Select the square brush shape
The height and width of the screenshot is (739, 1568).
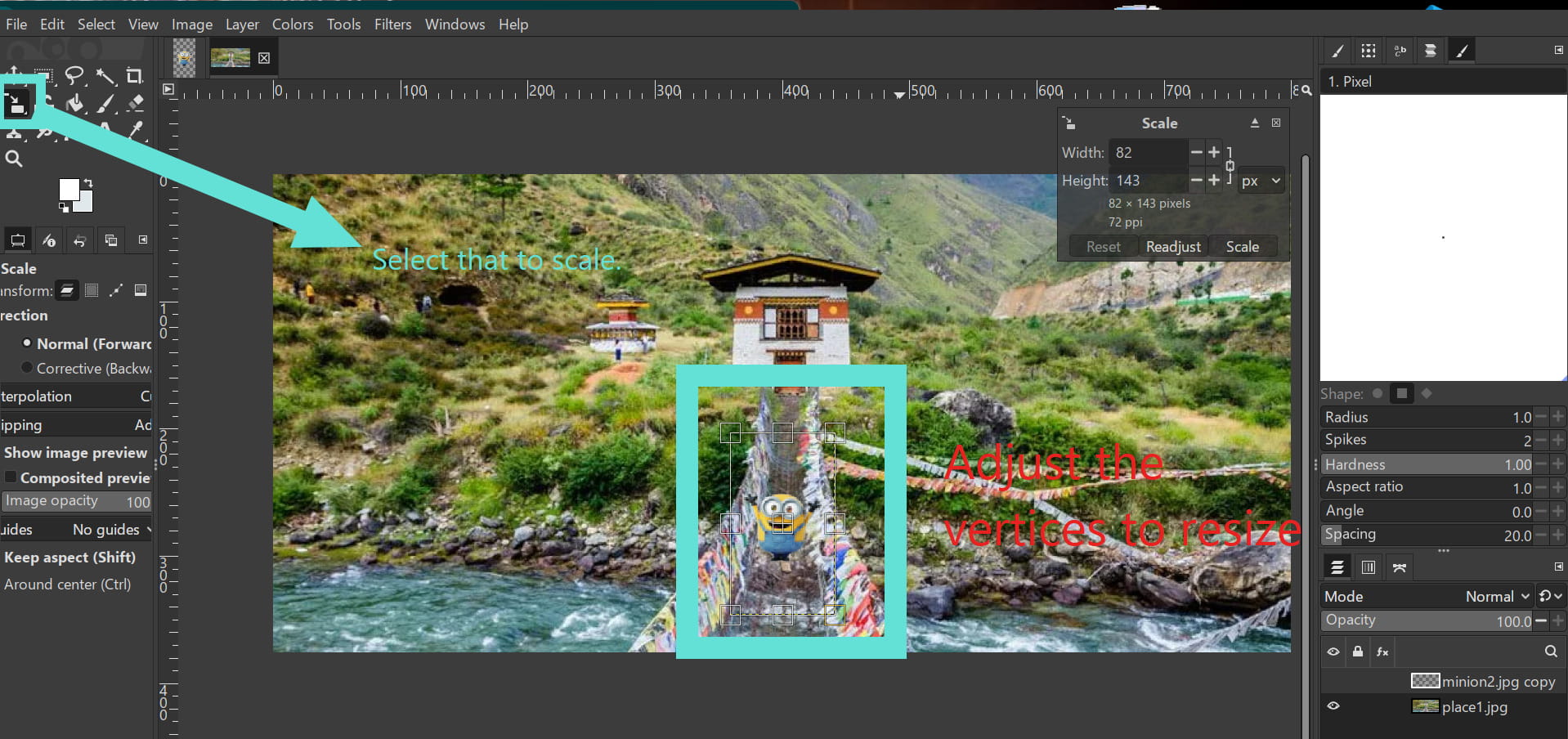[x=1402, y=393]
